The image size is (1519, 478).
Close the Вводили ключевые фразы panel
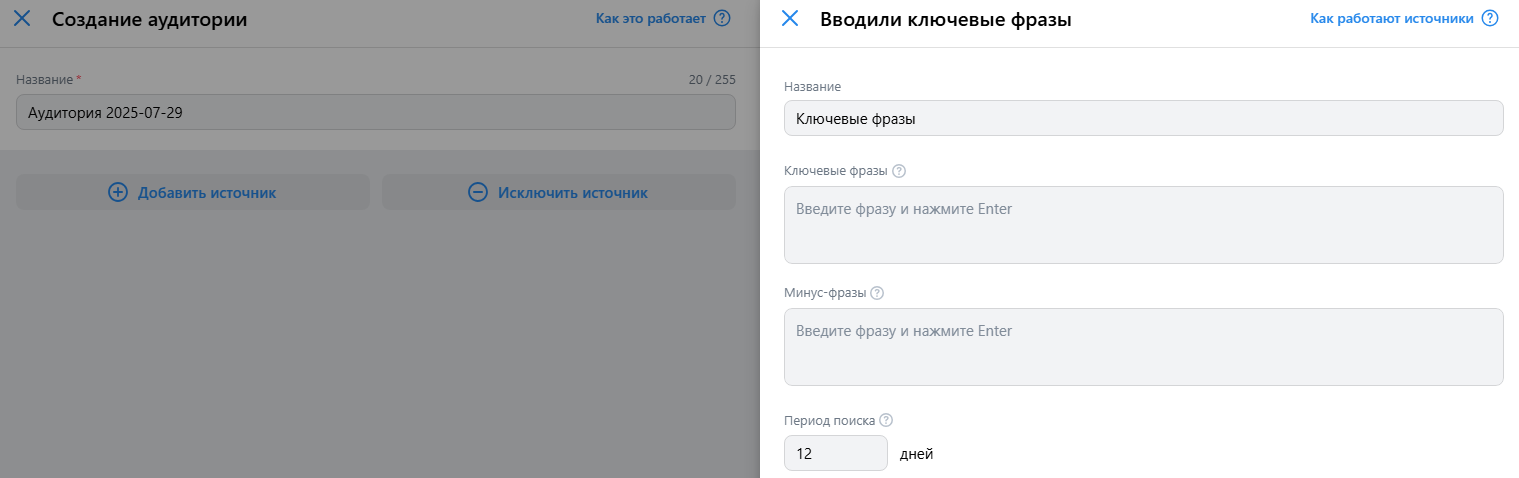coord(790,18)
